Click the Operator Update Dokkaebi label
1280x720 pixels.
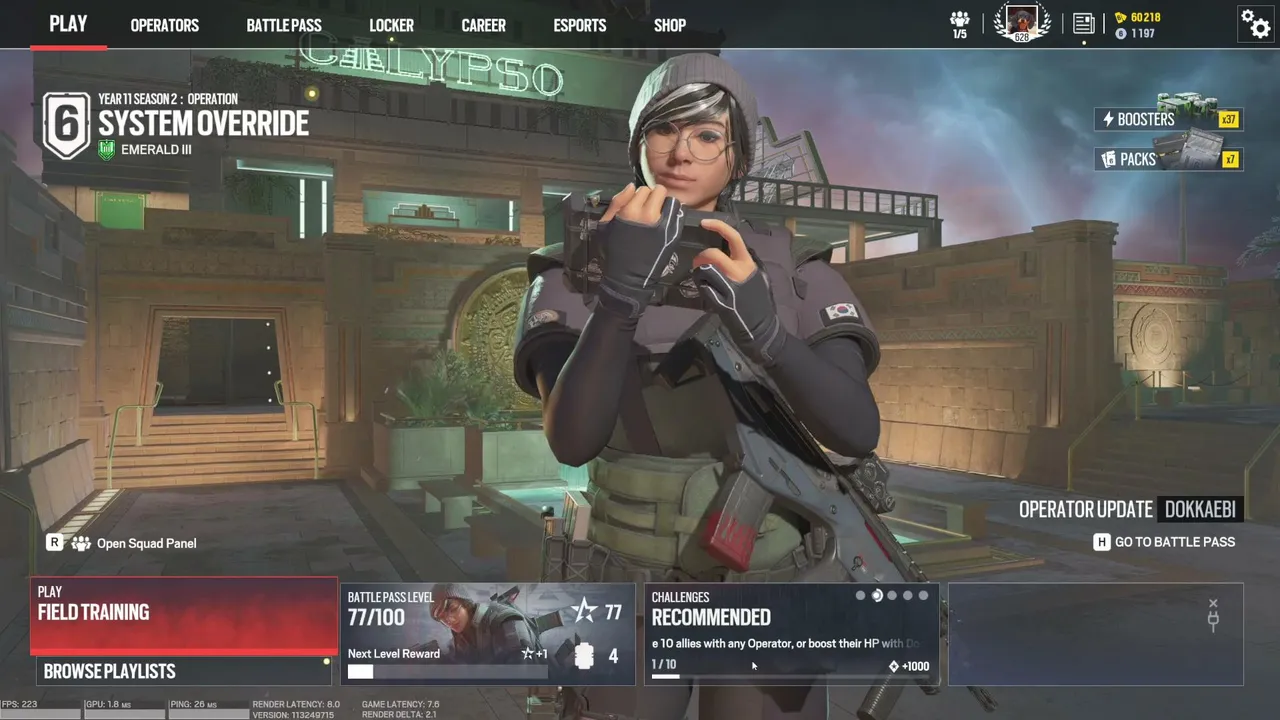coord(1130,509)
